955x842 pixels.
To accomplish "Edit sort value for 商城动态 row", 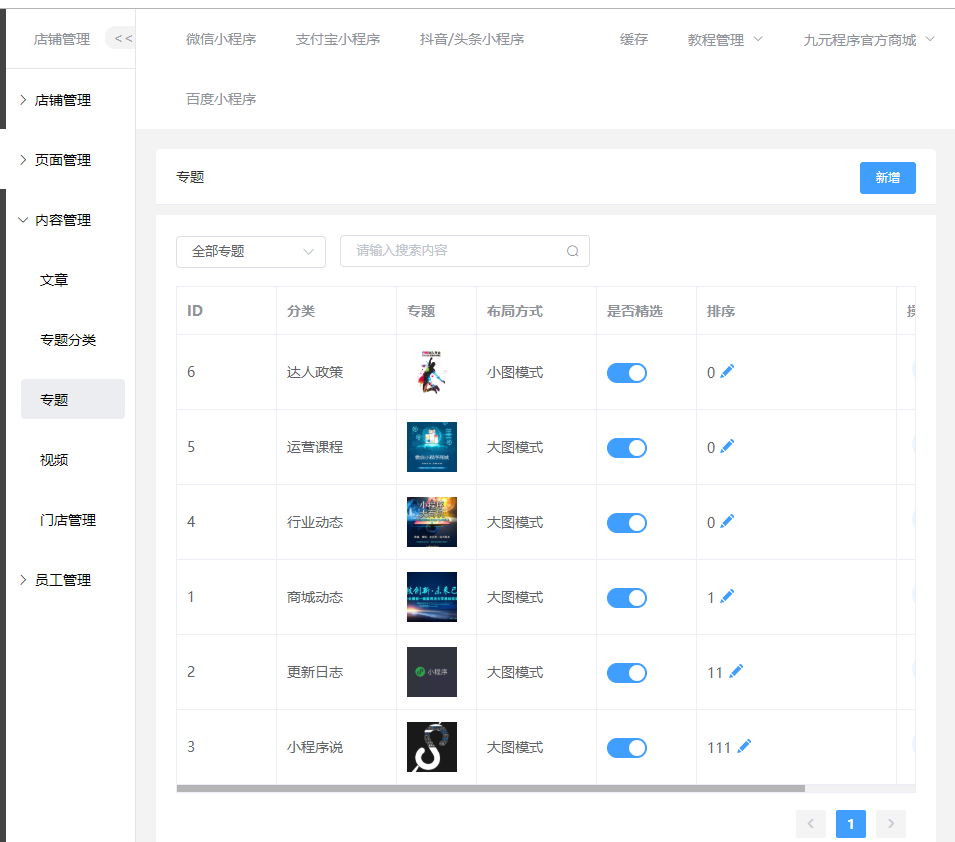I will 727,597.
